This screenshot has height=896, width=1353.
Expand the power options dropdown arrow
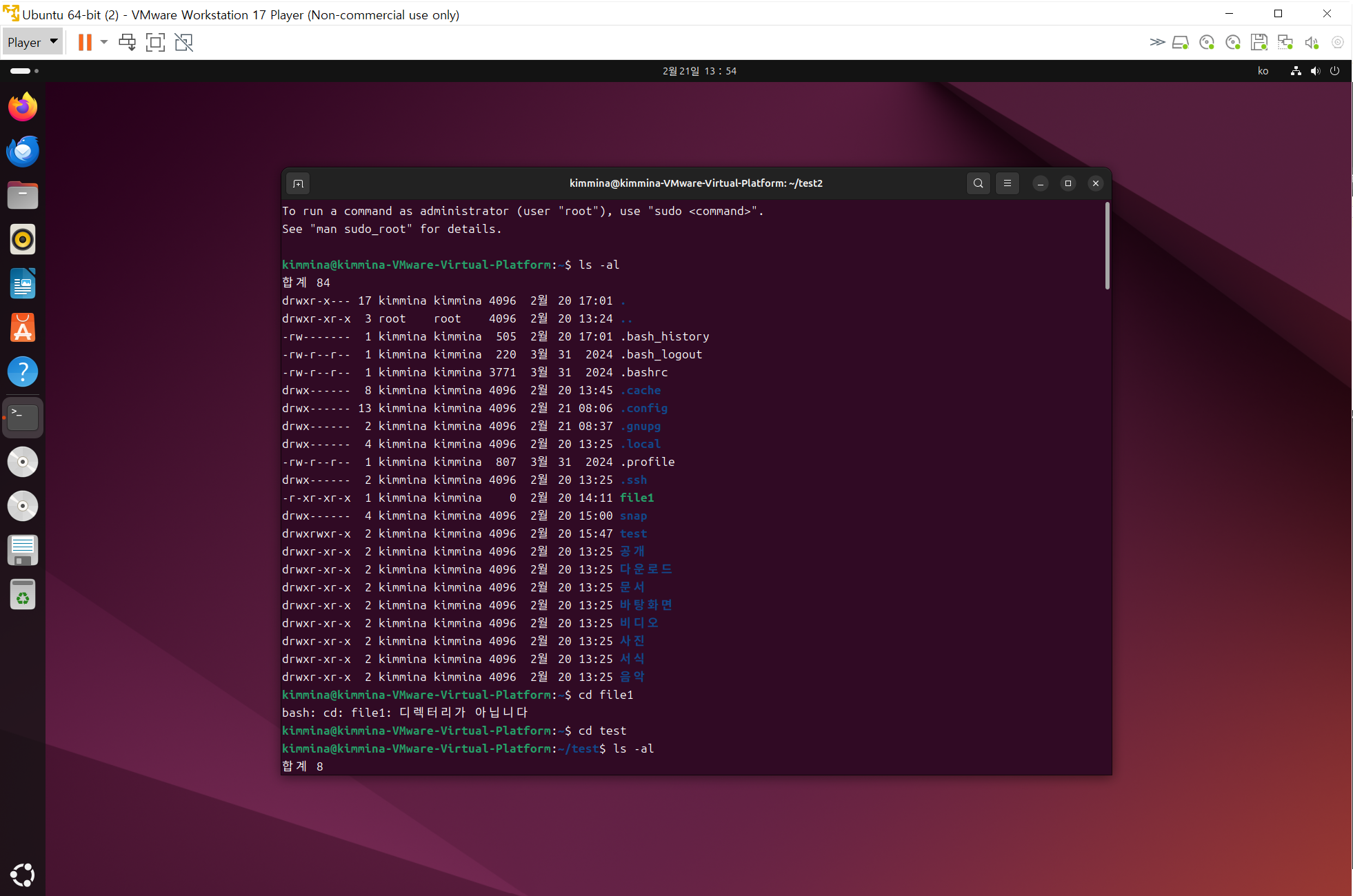pyautogui.click(x=104, y=42)
